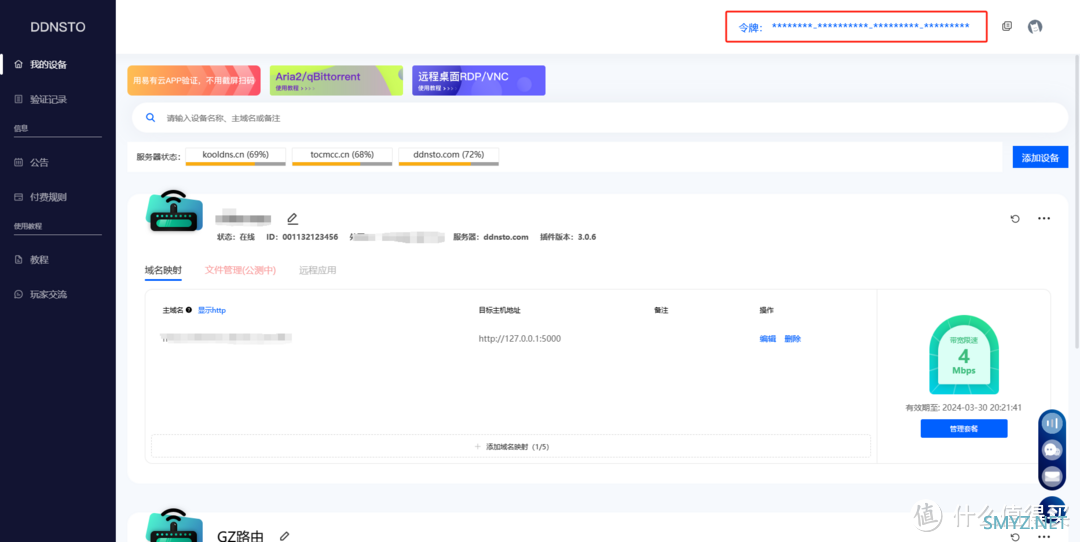Switch to the 文件管理(公测中) tab
Screen dimensions: 1080x542
[240, 270]
